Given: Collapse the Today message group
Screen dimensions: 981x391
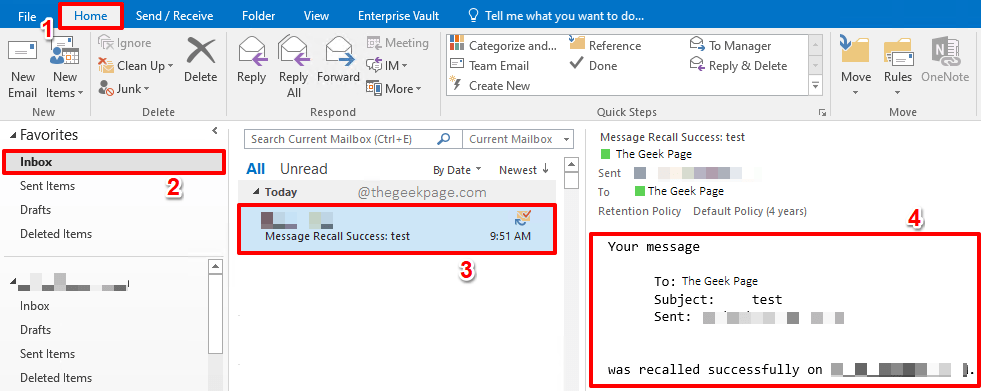Looking at the screenshot, I should click(255, 193).
